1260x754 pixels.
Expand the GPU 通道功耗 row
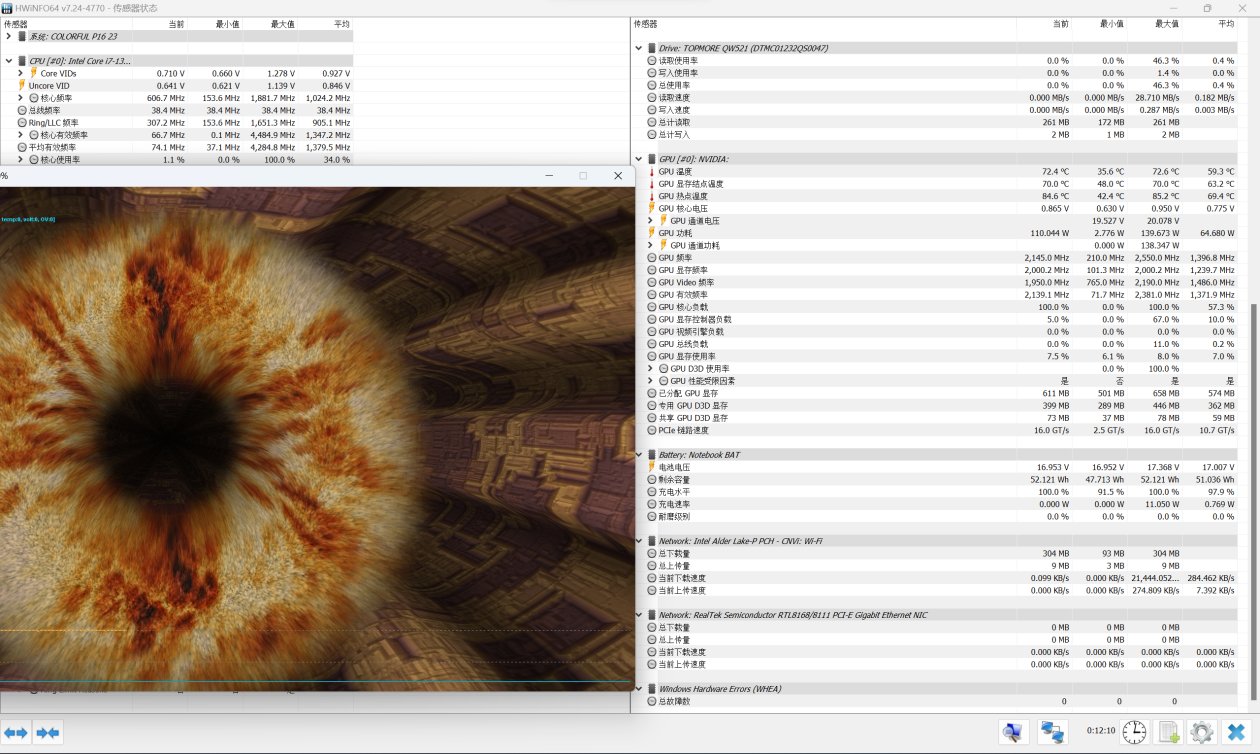pyautogui.click(x=651, y=245)
